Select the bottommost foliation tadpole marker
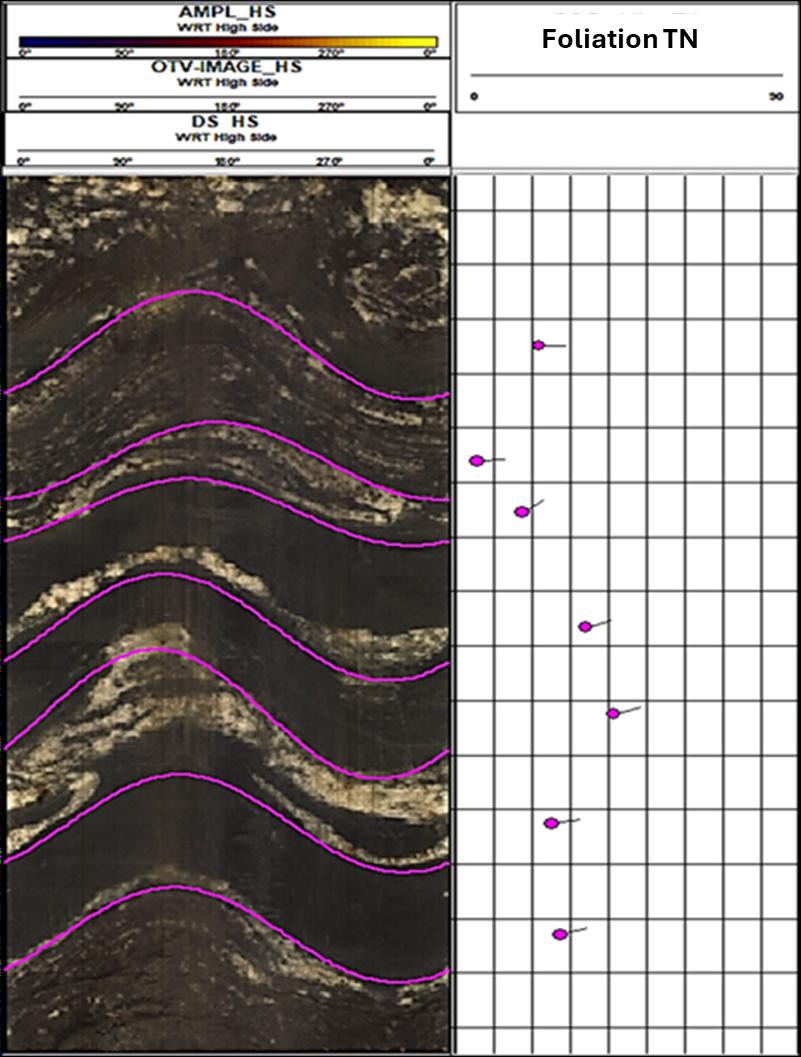The image size is (801, 1057). click(x=560, y=934)
